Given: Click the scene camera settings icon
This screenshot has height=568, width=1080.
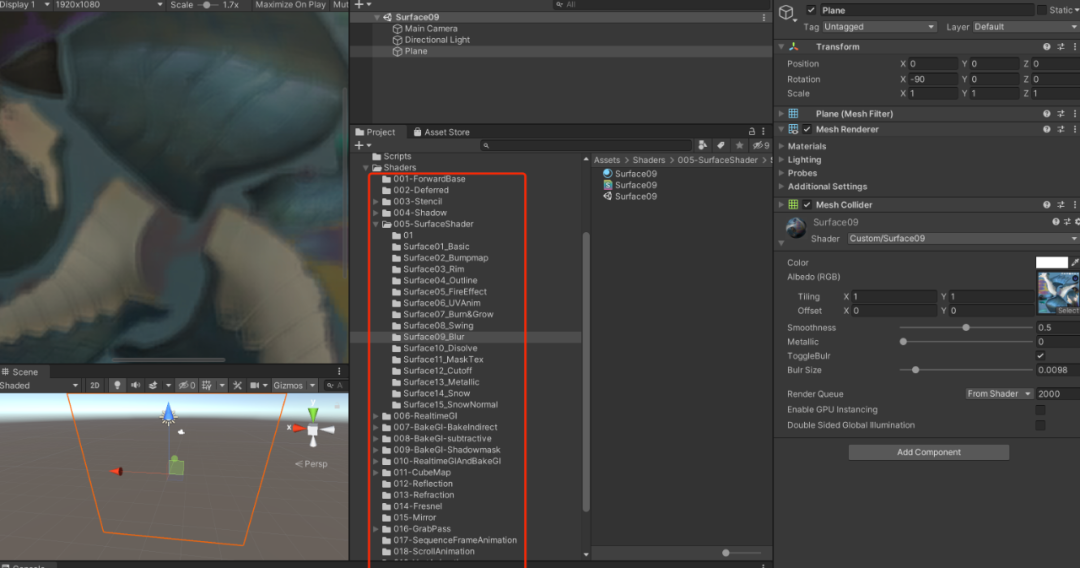Looking at the screenshot, I should click(255, 386).
